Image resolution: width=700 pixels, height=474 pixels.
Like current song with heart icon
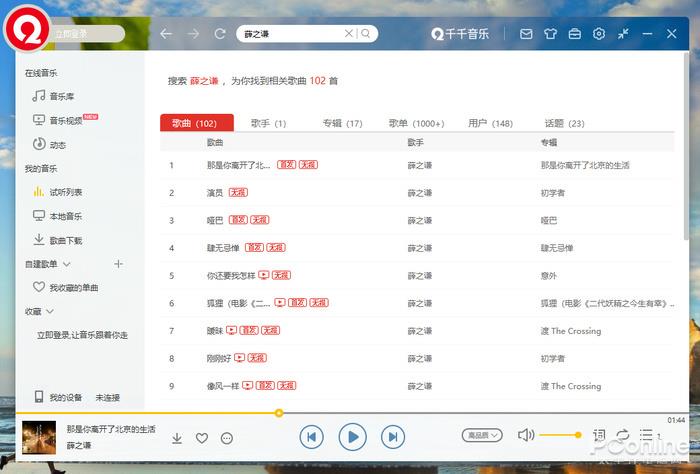[202, 438]
